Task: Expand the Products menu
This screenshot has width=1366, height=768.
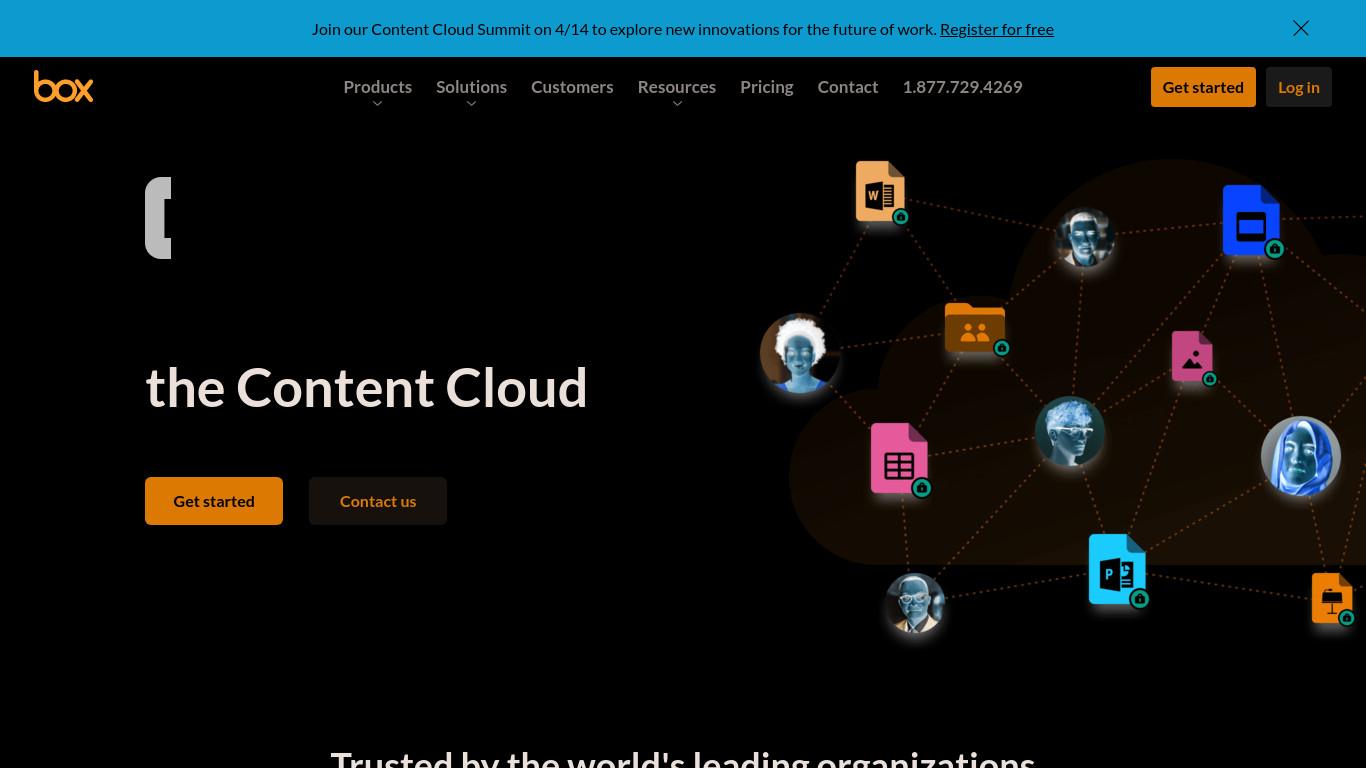Action: click(377, 87)
